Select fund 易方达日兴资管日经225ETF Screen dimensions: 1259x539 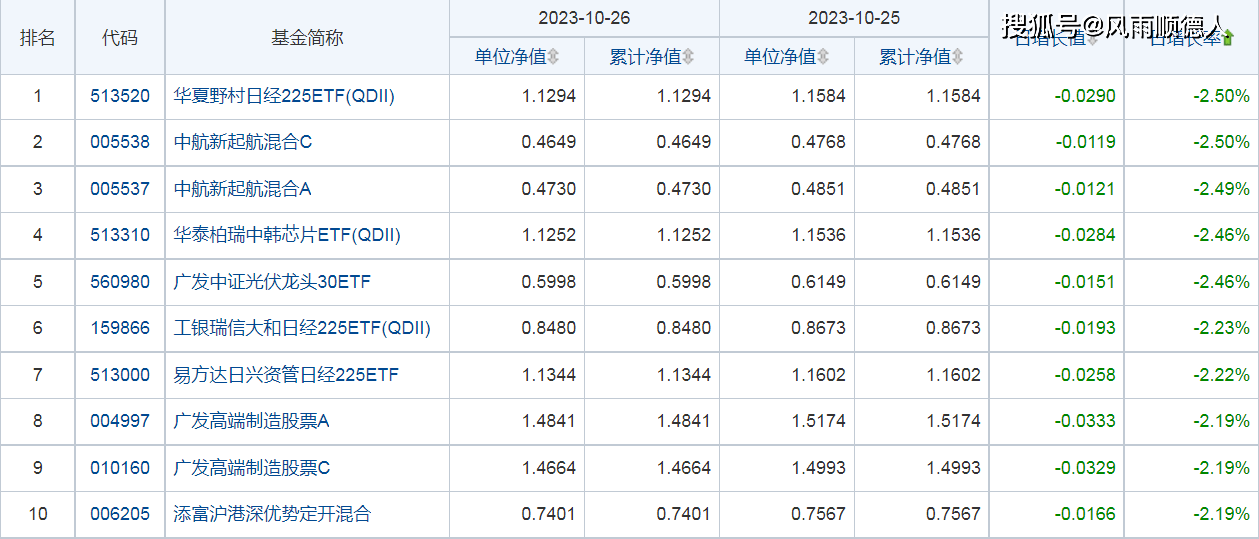click(x=286, y=375)
